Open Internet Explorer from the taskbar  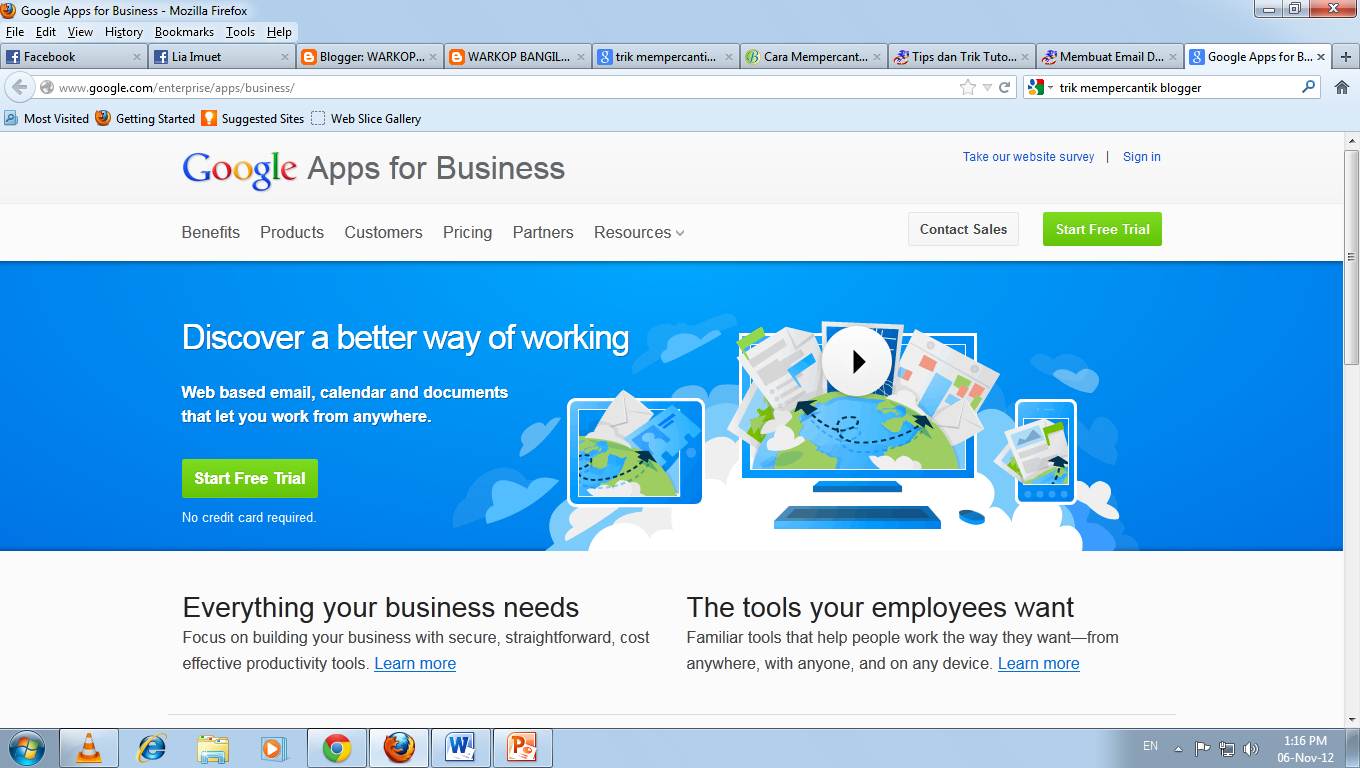(151, 748)
